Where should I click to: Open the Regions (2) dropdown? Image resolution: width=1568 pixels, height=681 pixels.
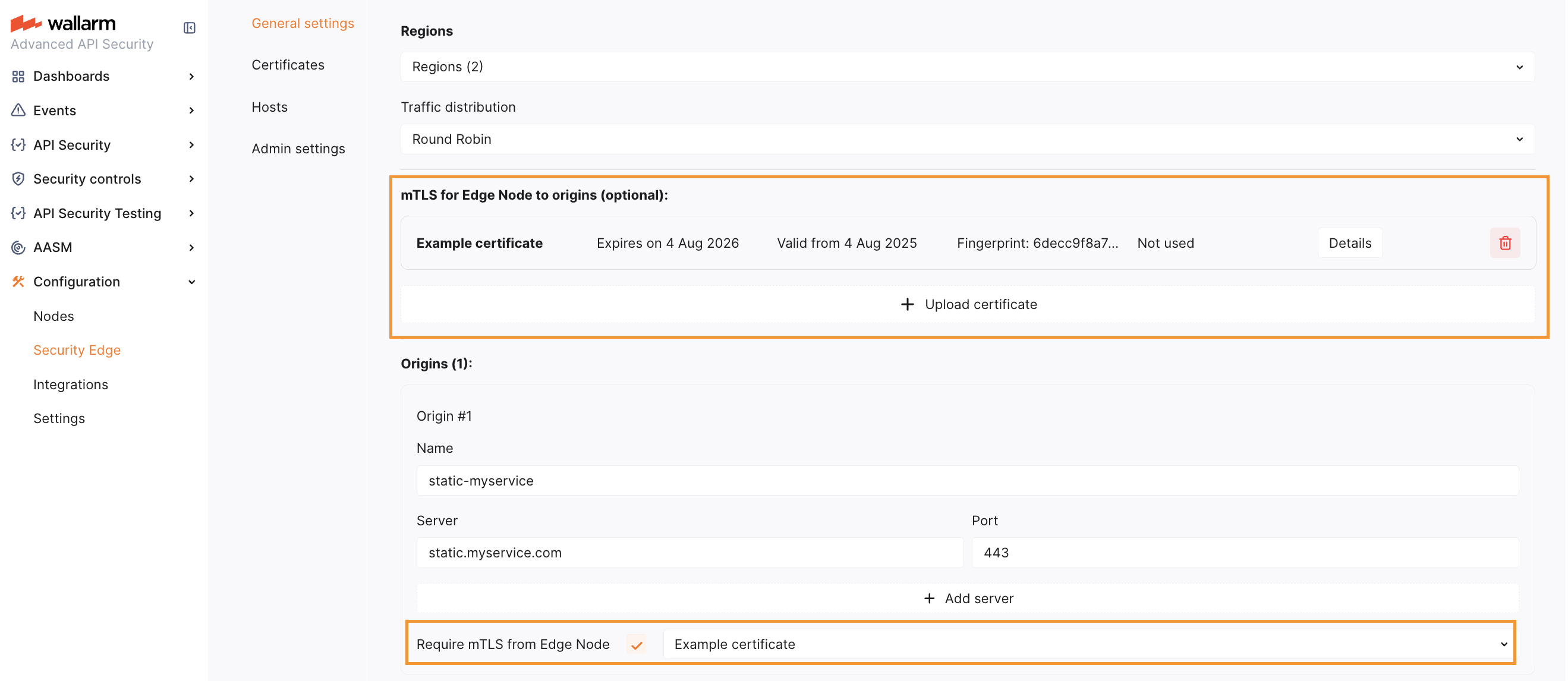967,67
